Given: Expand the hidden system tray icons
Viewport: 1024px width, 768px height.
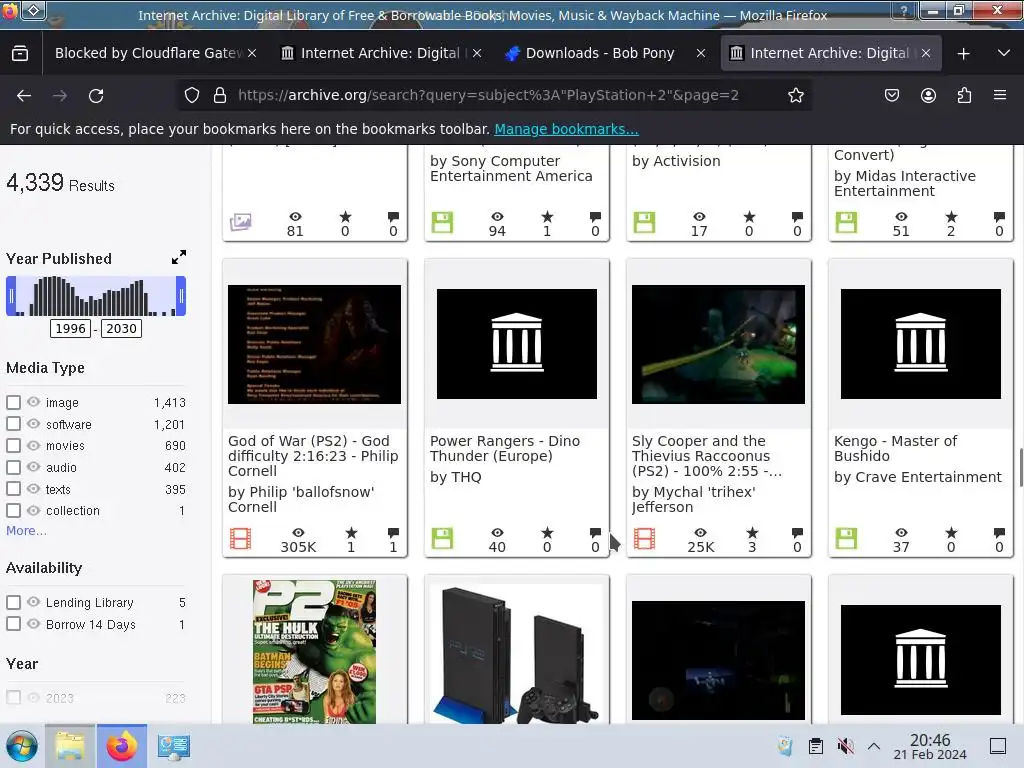Looking at the screenshot, I should (x=874, y=746).
